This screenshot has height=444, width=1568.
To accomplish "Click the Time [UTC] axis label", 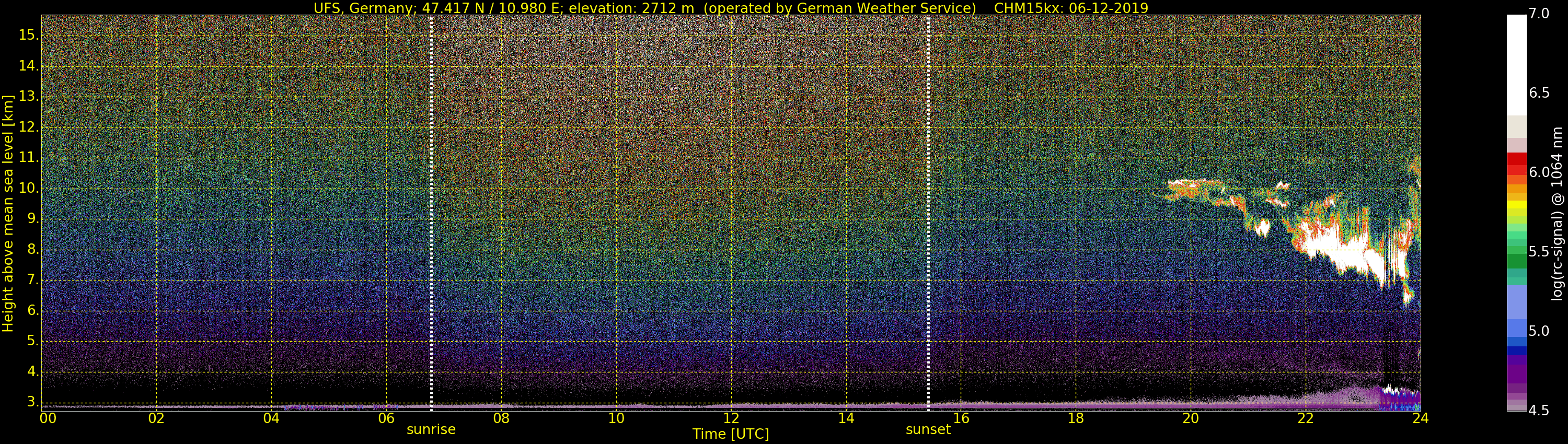I will (731, 434).
